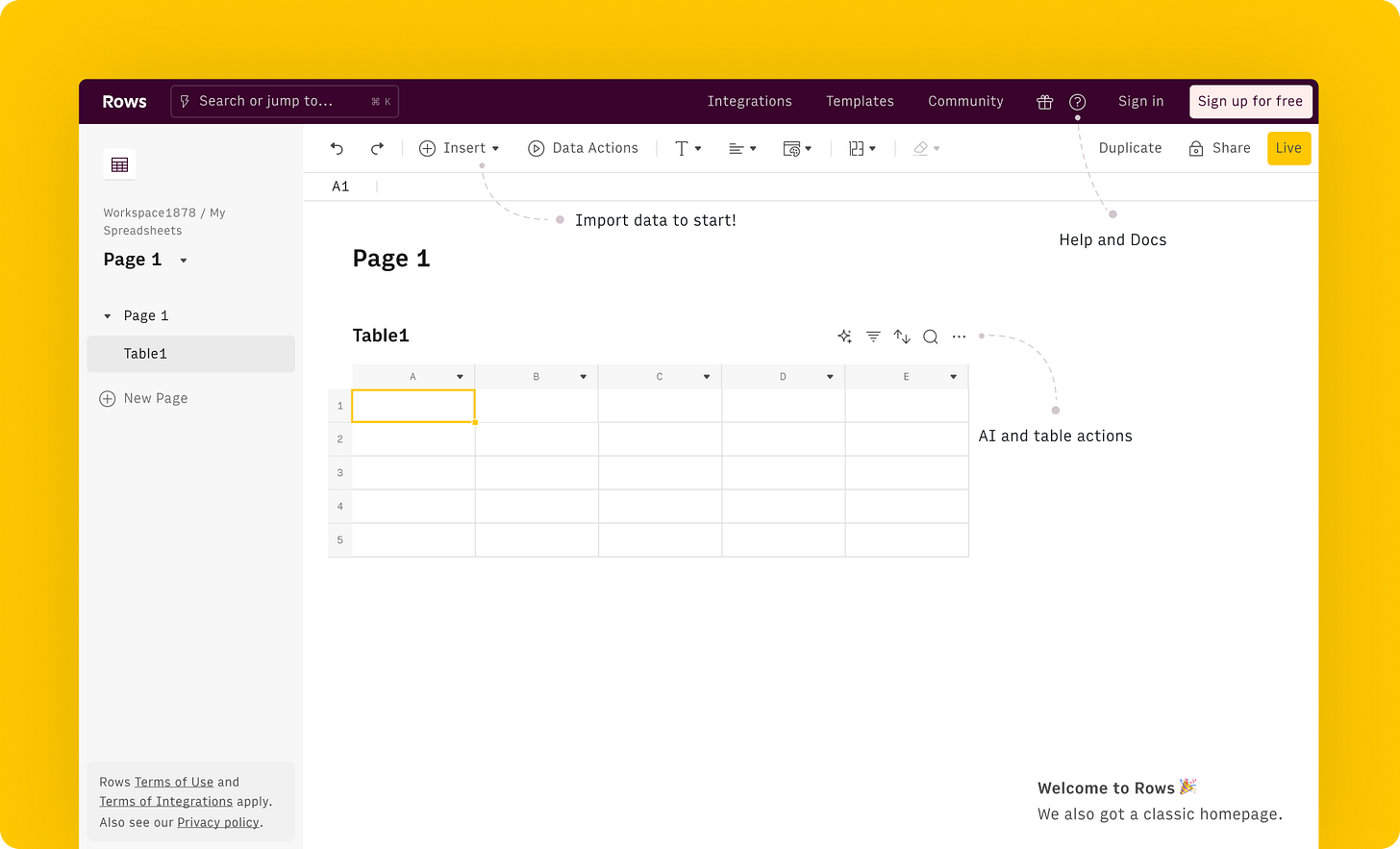Open the Privacy policy link

pyautogui.click(x=218, y=822)
